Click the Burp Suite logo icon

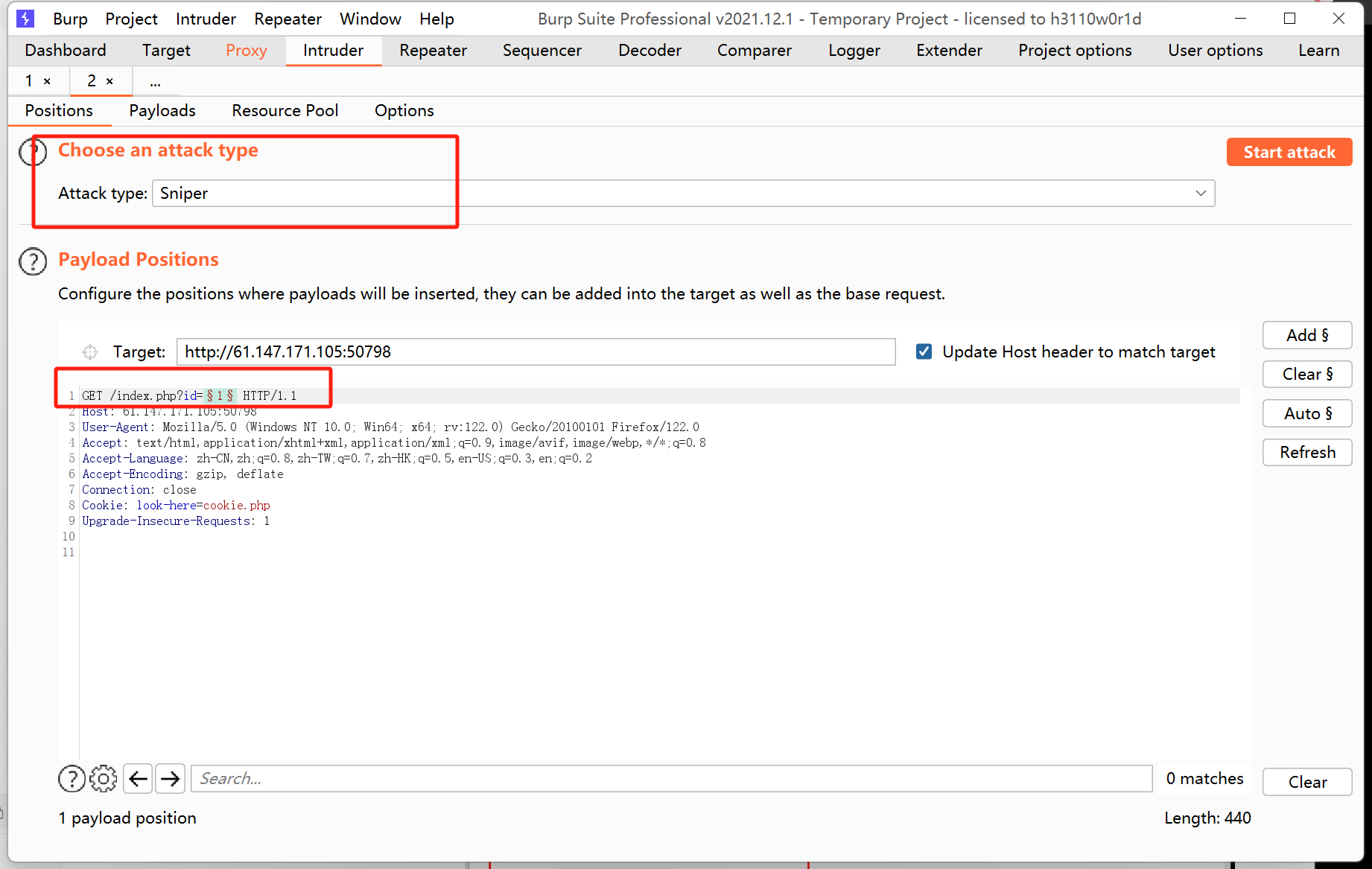pyautogui.click(x=25, y=19)
